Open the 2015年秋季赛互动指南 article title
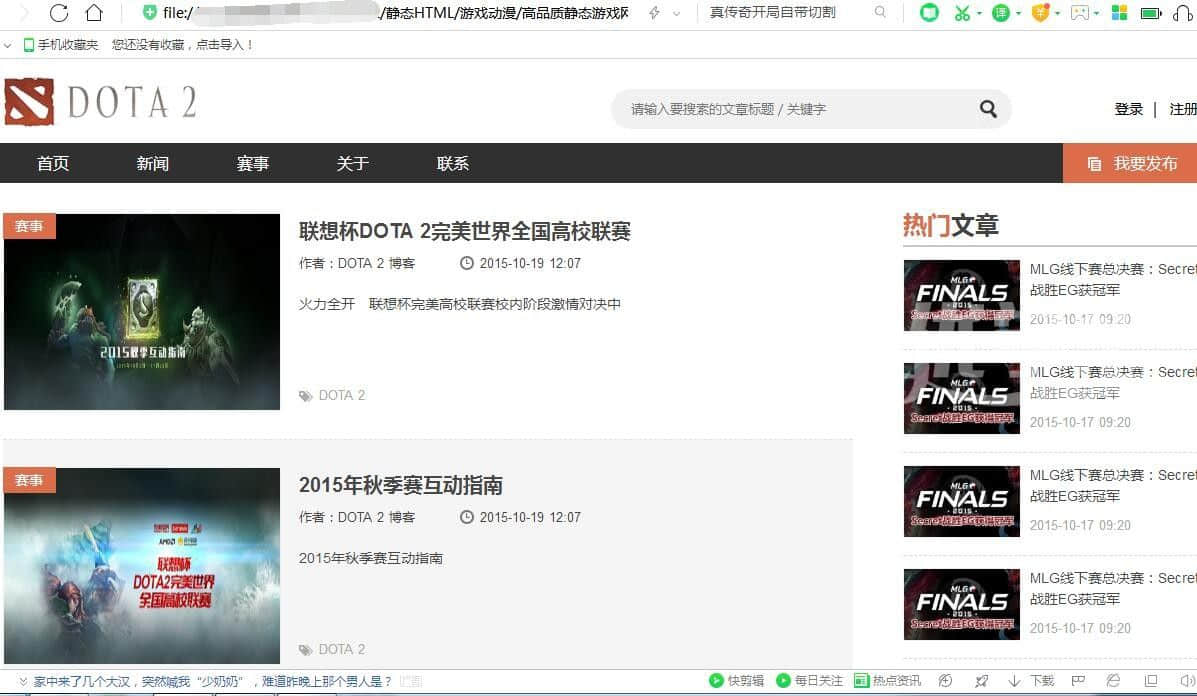Viewport: 1197px width, 696px height. tap(400, 485)
